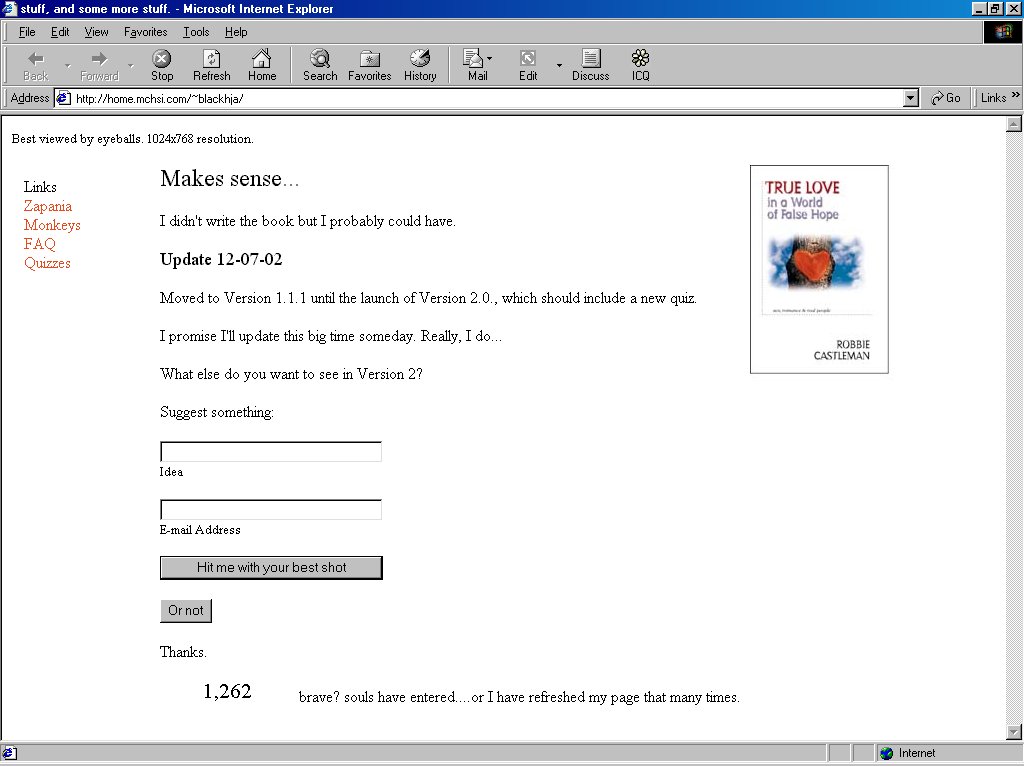Click the True Love book cover image
The width and height of the screenshot is (1024, 766).
(x=819, y=269)
